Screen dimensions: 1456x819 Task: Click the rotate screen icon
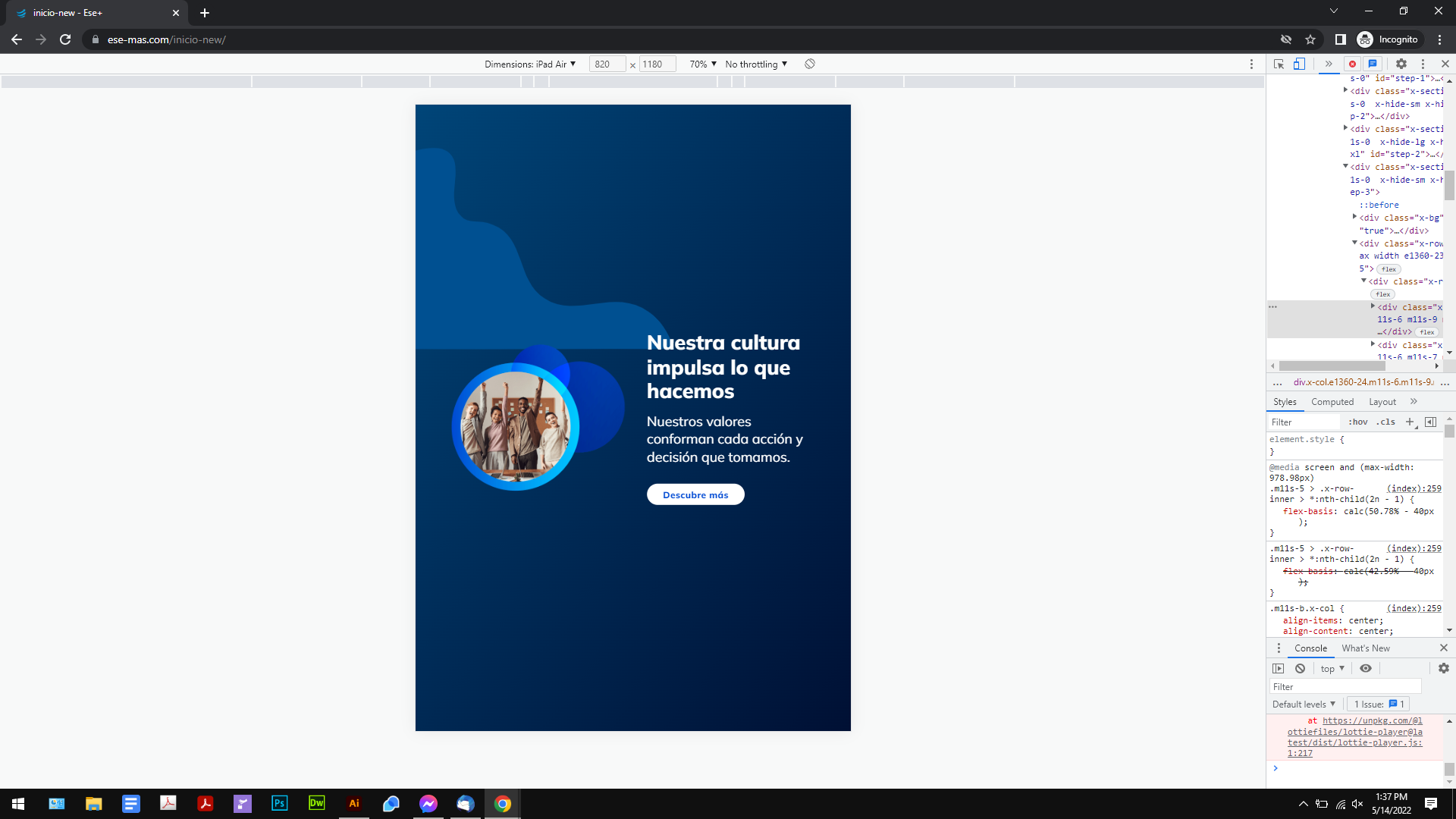pyautogui.click(x=810, y=64)
